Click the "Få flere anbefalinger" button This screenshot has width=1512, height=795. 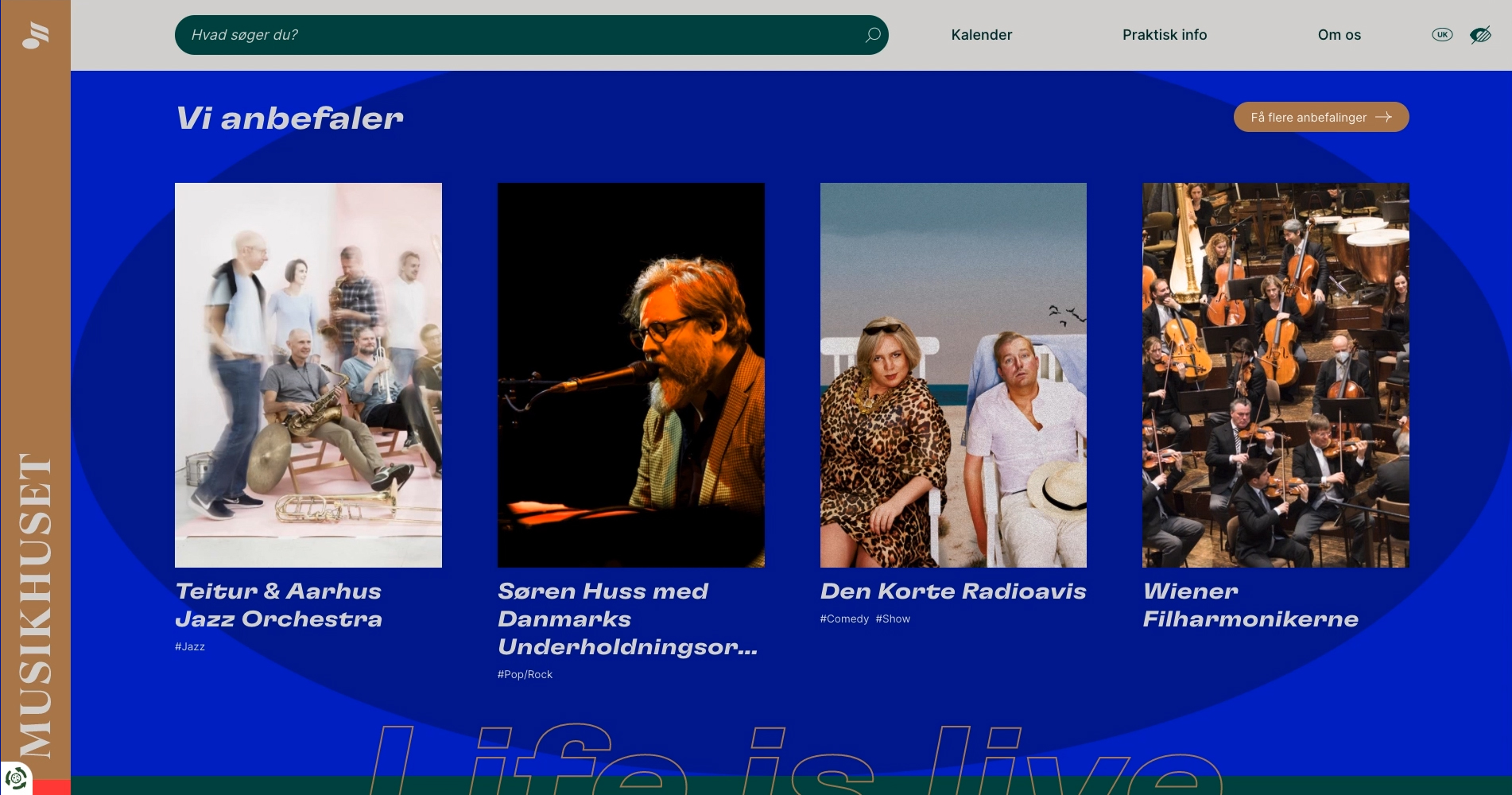1321,117
